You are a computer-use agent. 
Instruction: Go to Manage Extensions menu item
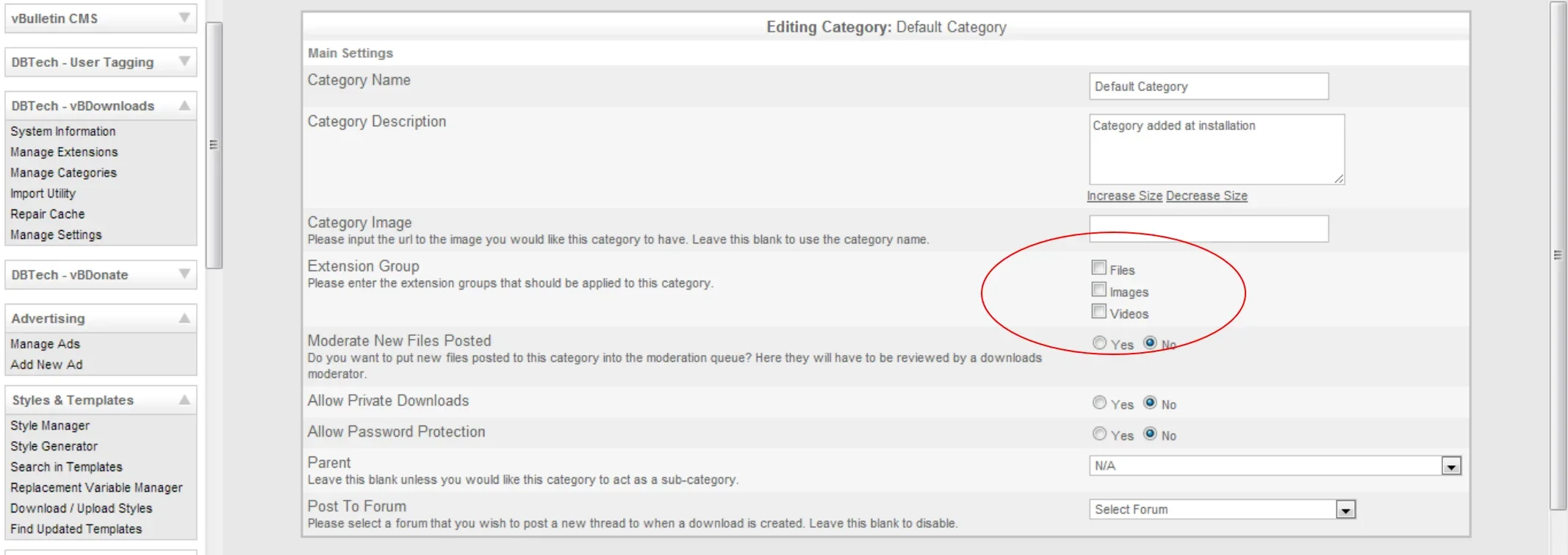(x=64, y=152)
